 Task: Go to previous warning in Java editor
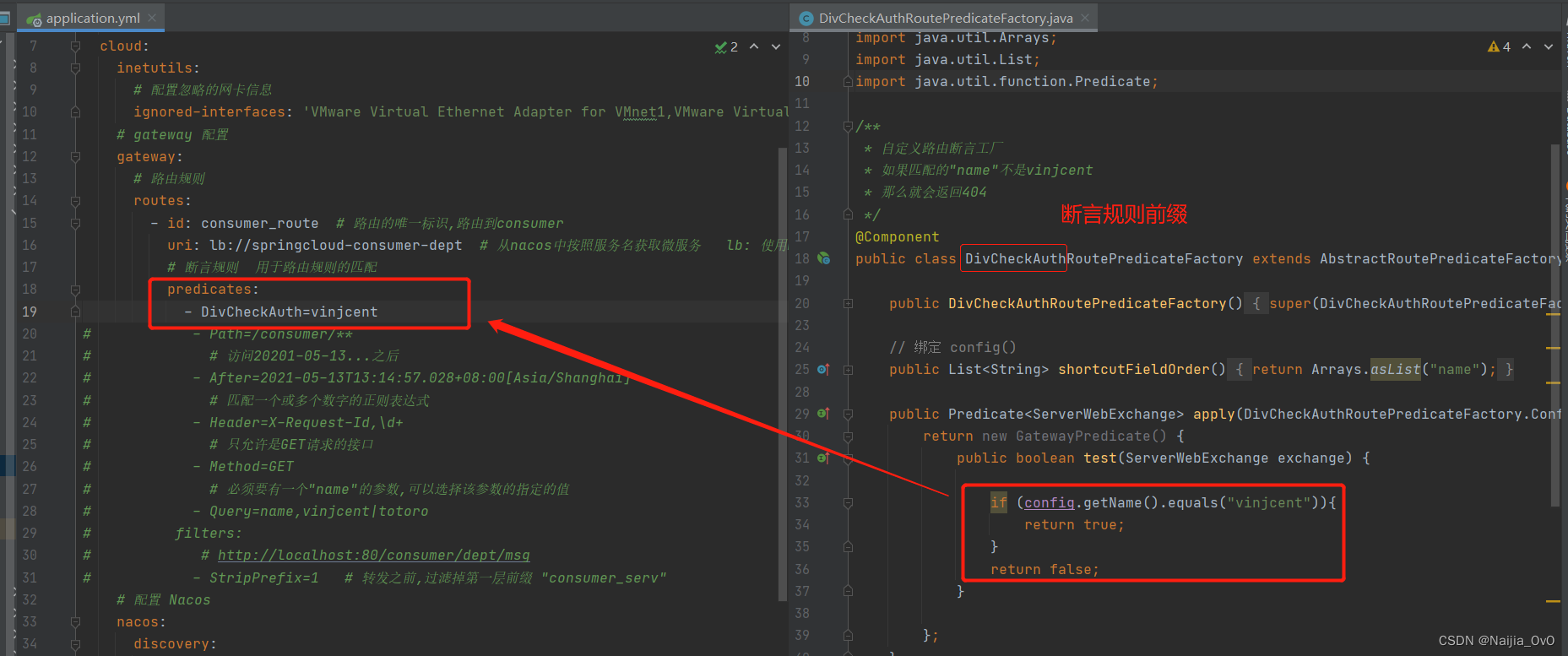pos(1527,46)
